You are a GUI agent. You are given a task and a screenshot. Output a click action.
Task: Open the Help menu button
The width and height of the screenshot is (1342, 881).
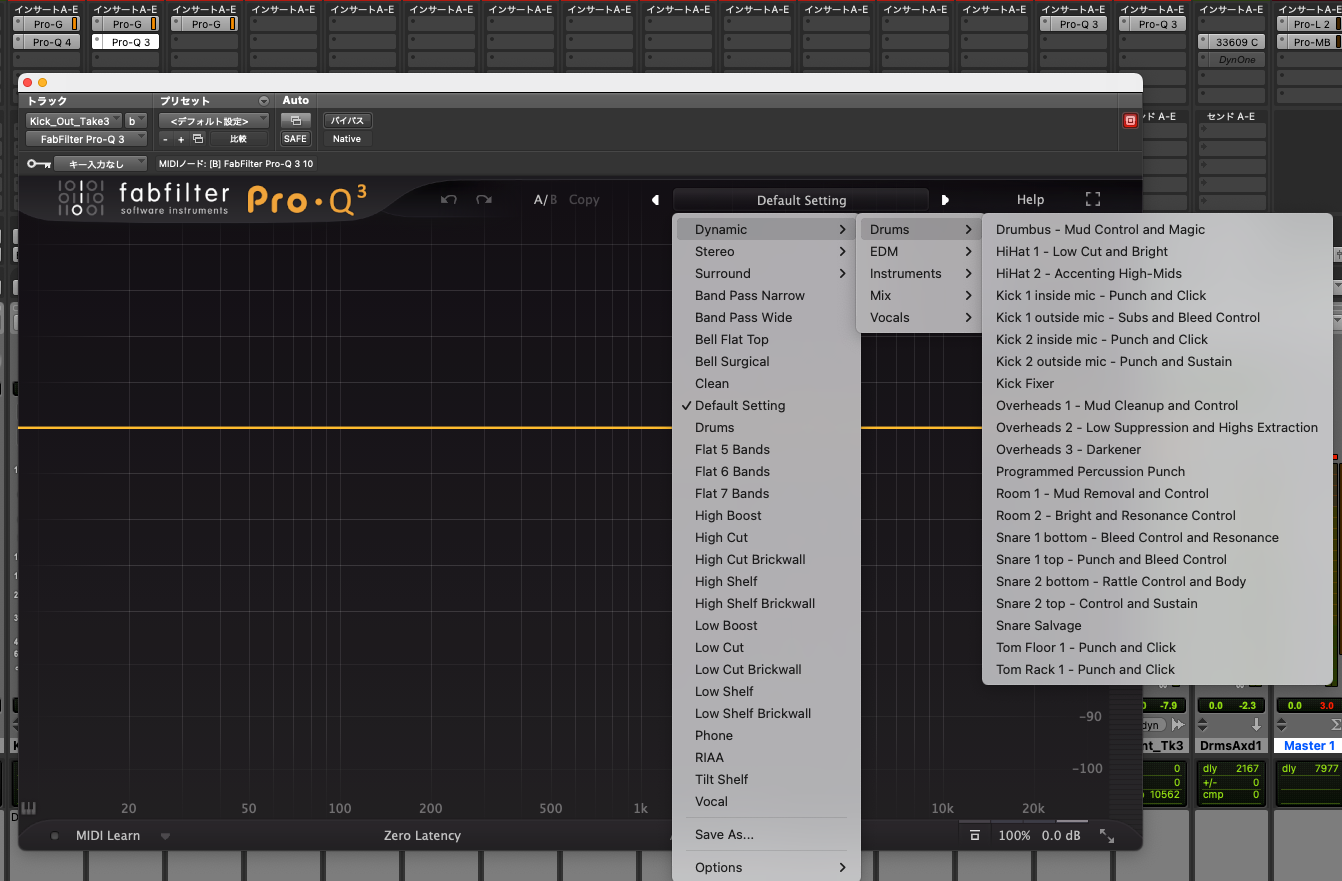[x=1030, y=200]
